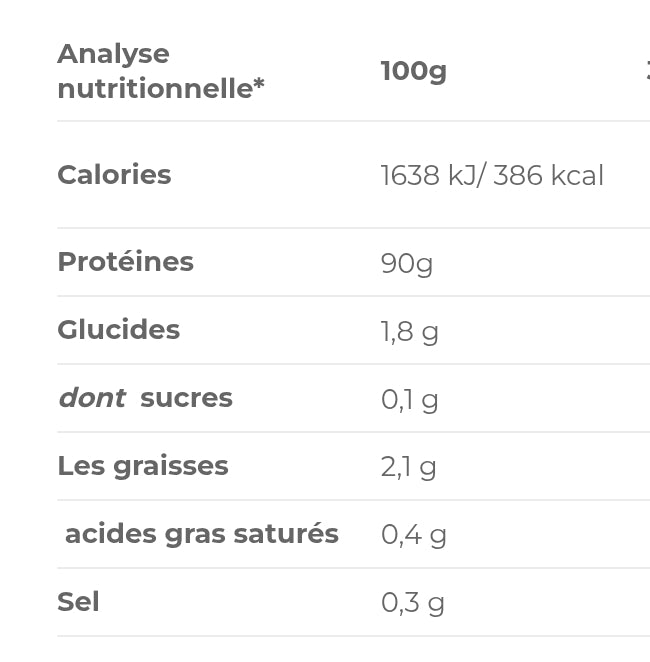Click the italic word 'dont'
The width and height of the screenshot is (650, 662).
point(92,398)
